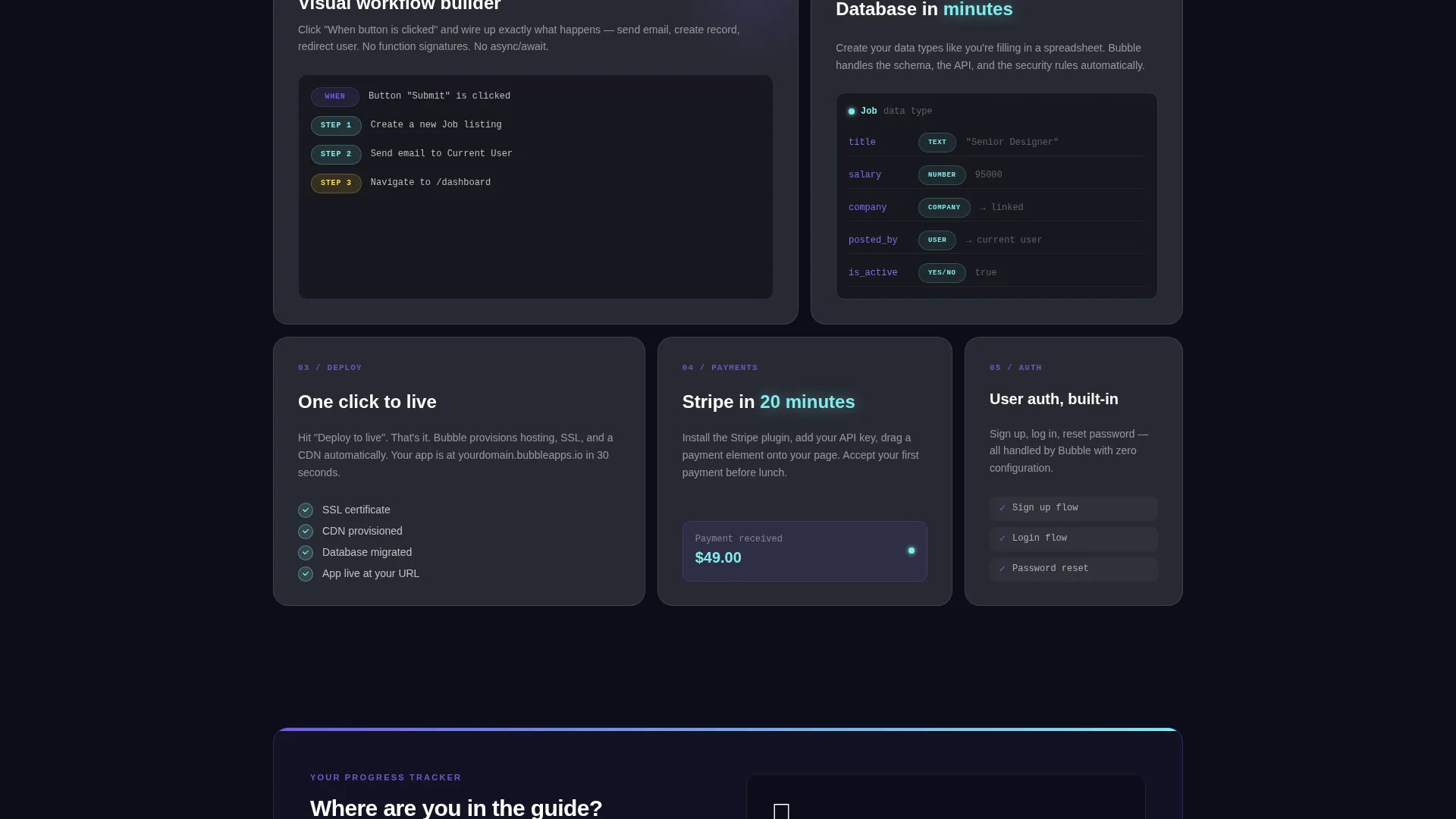
Task: Click the CDN provisioned check icon
Action: 306,532
